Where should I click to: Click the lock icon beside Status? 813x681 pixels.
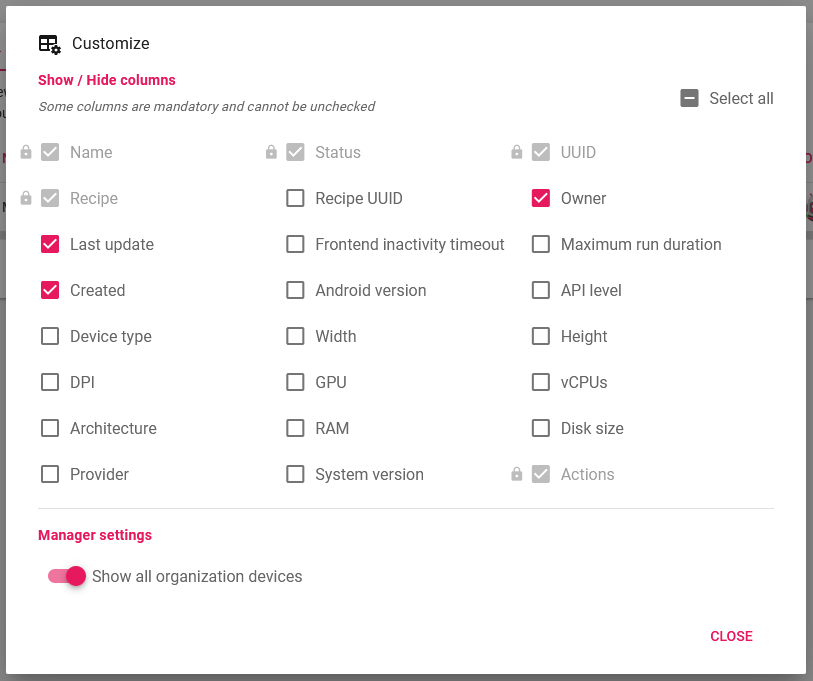(x=271, y=152)
